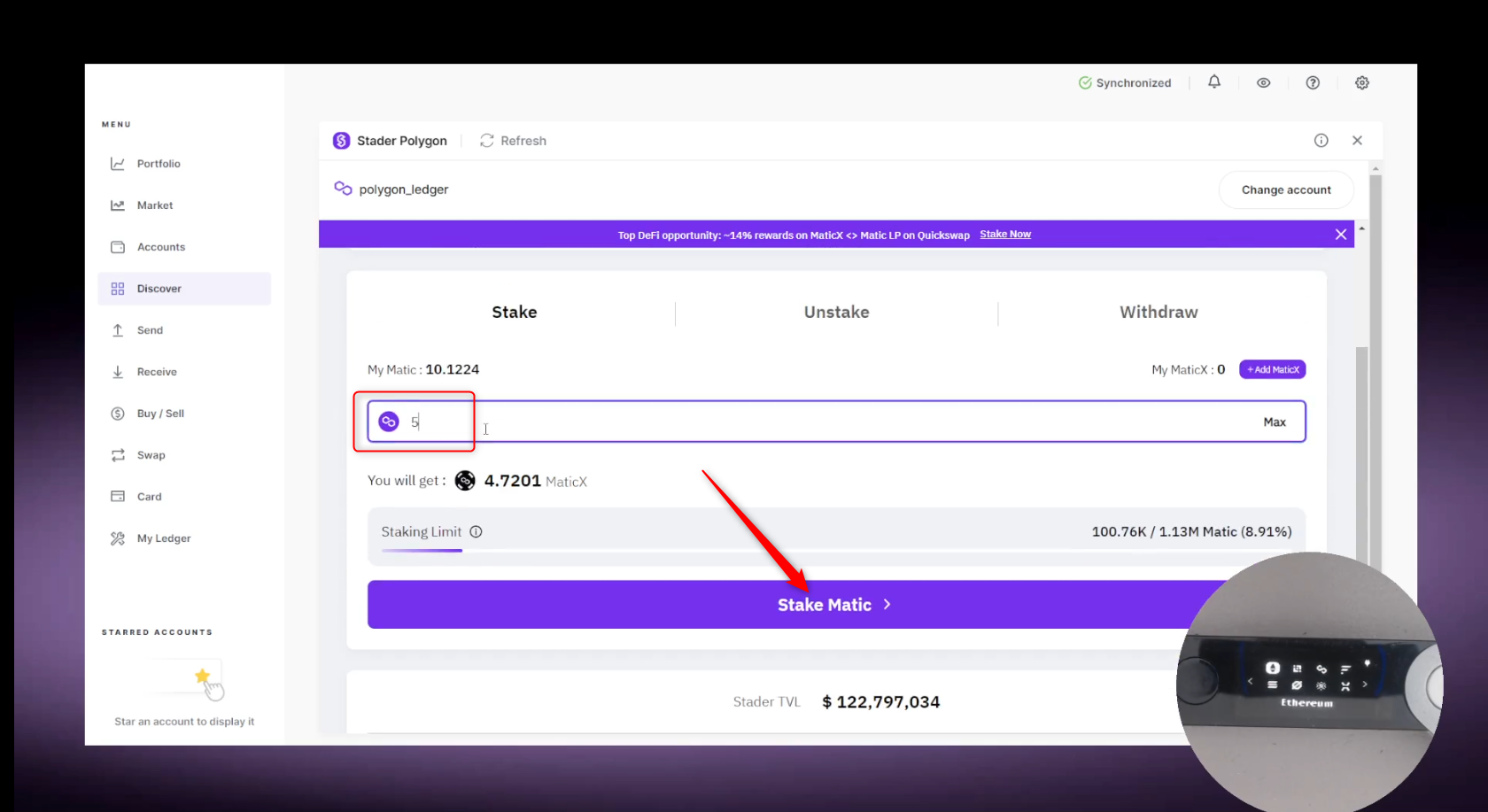Click the Stader Polygon logo icon
This screenshot has width=1488, height=812.
click(341, 141)
